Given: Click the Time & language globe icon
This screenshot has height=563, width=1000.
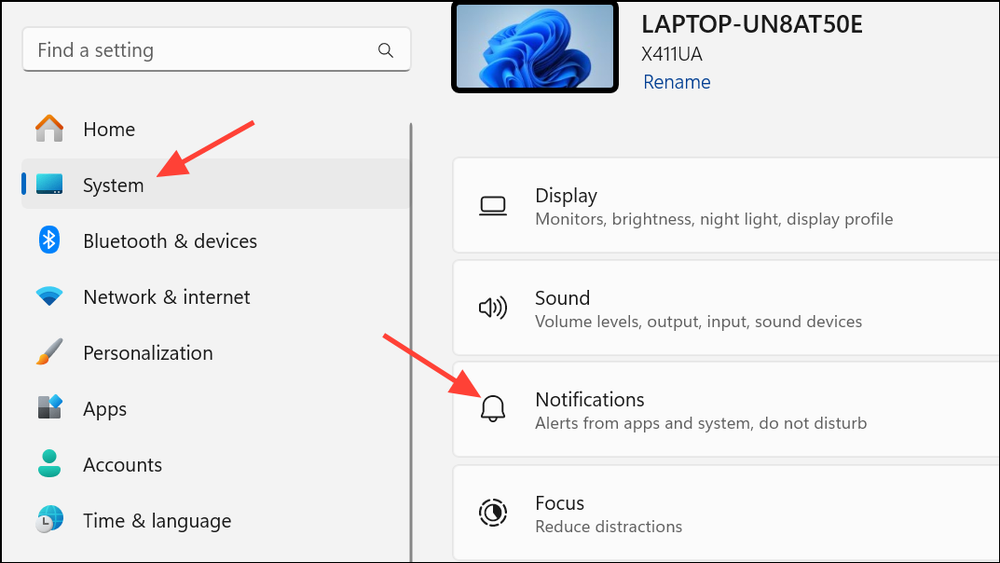Looking at the screenshot, I should (x=49, y=520).
